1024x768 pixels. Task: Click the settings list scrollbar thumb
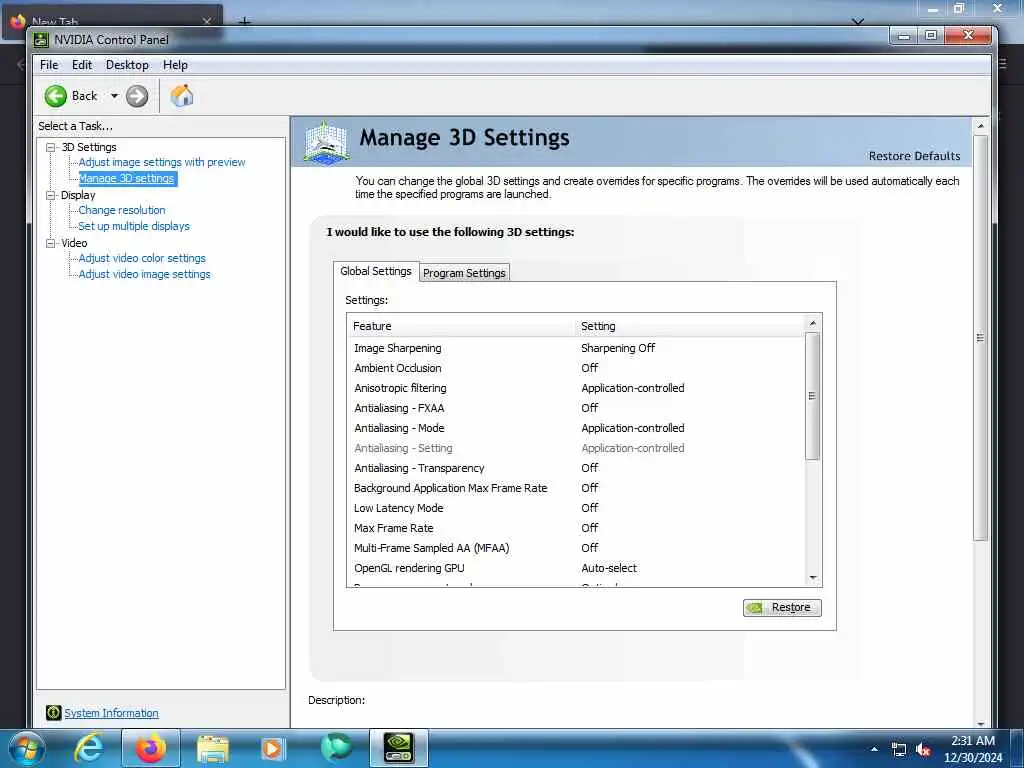click(812, 396)
